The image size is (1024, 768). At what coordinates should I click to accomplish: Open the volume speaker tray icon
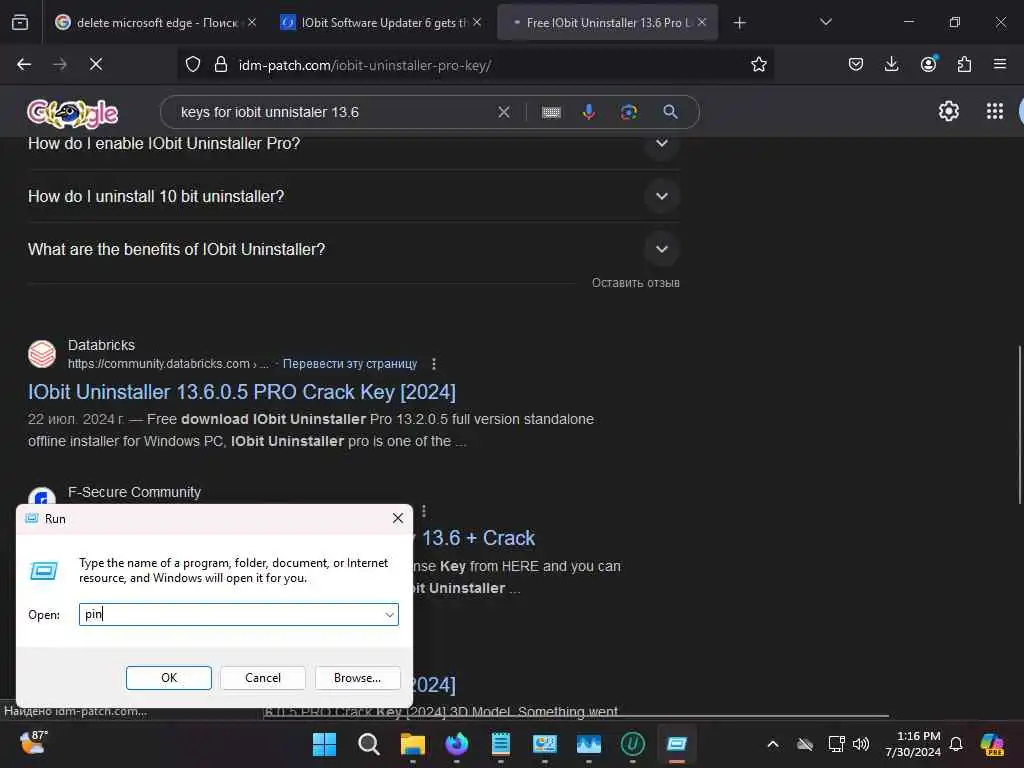coord(861,744)
